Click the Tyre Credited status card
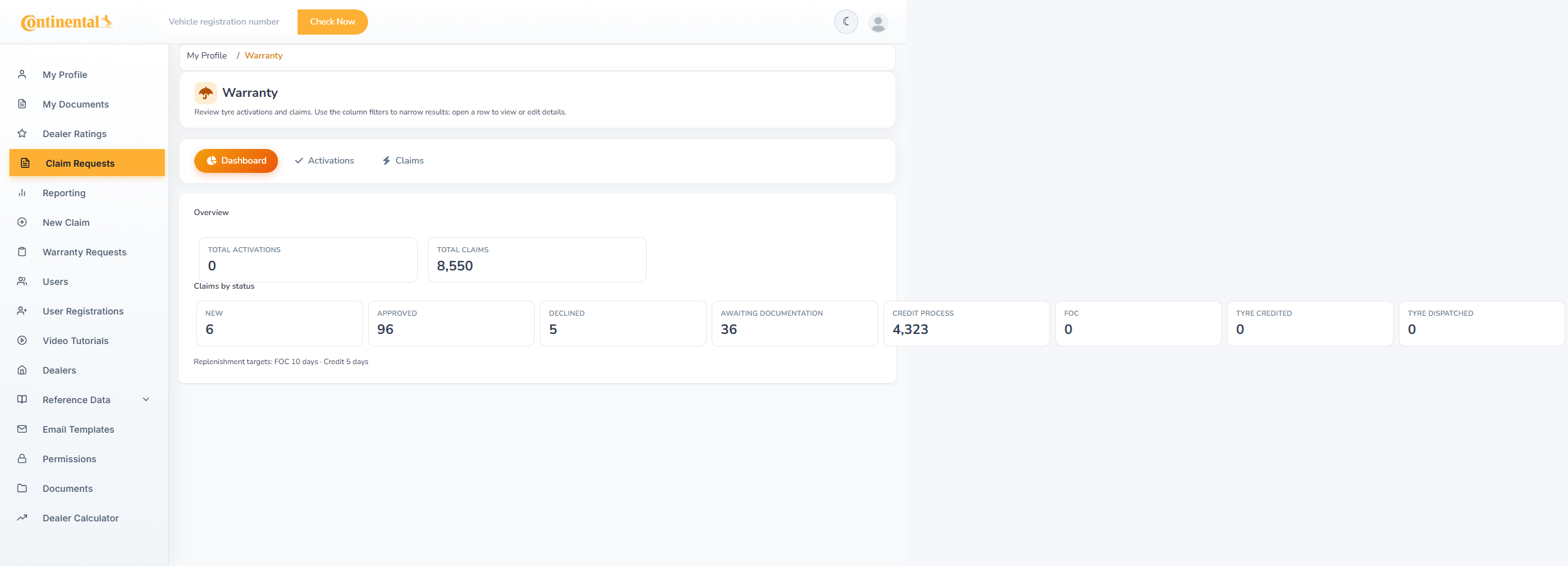Image resolution: width=1568 pixels, height=566 pixels. click(1310, 323)
